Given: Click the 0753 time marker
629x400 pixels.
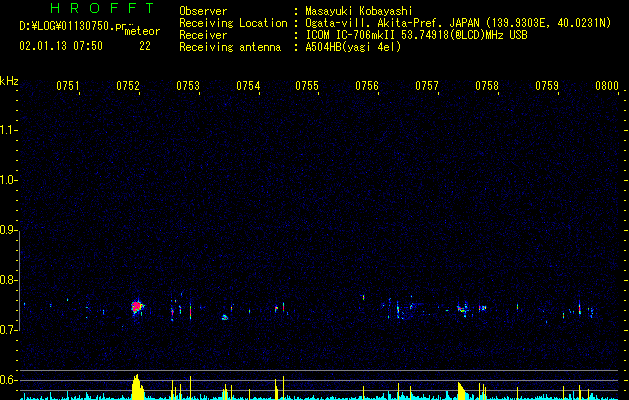Looking at the screenshot, I should tap(188, 86).
